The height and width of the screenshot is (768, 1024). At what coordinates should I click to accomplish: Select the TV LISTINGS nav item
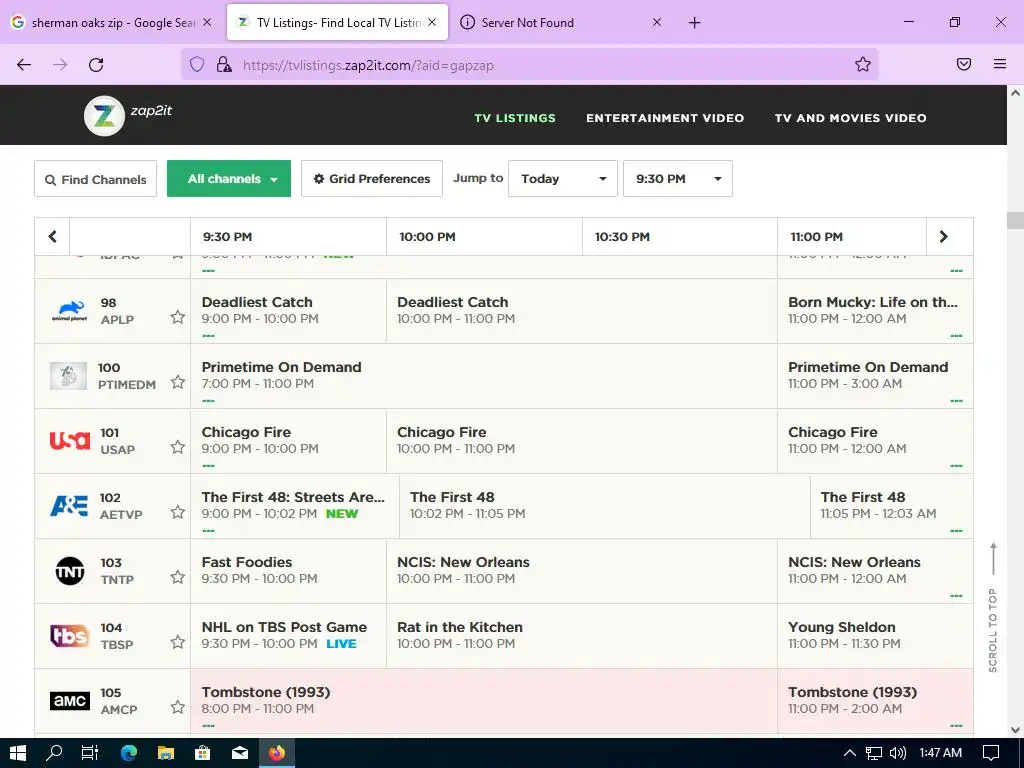(515, 118)
